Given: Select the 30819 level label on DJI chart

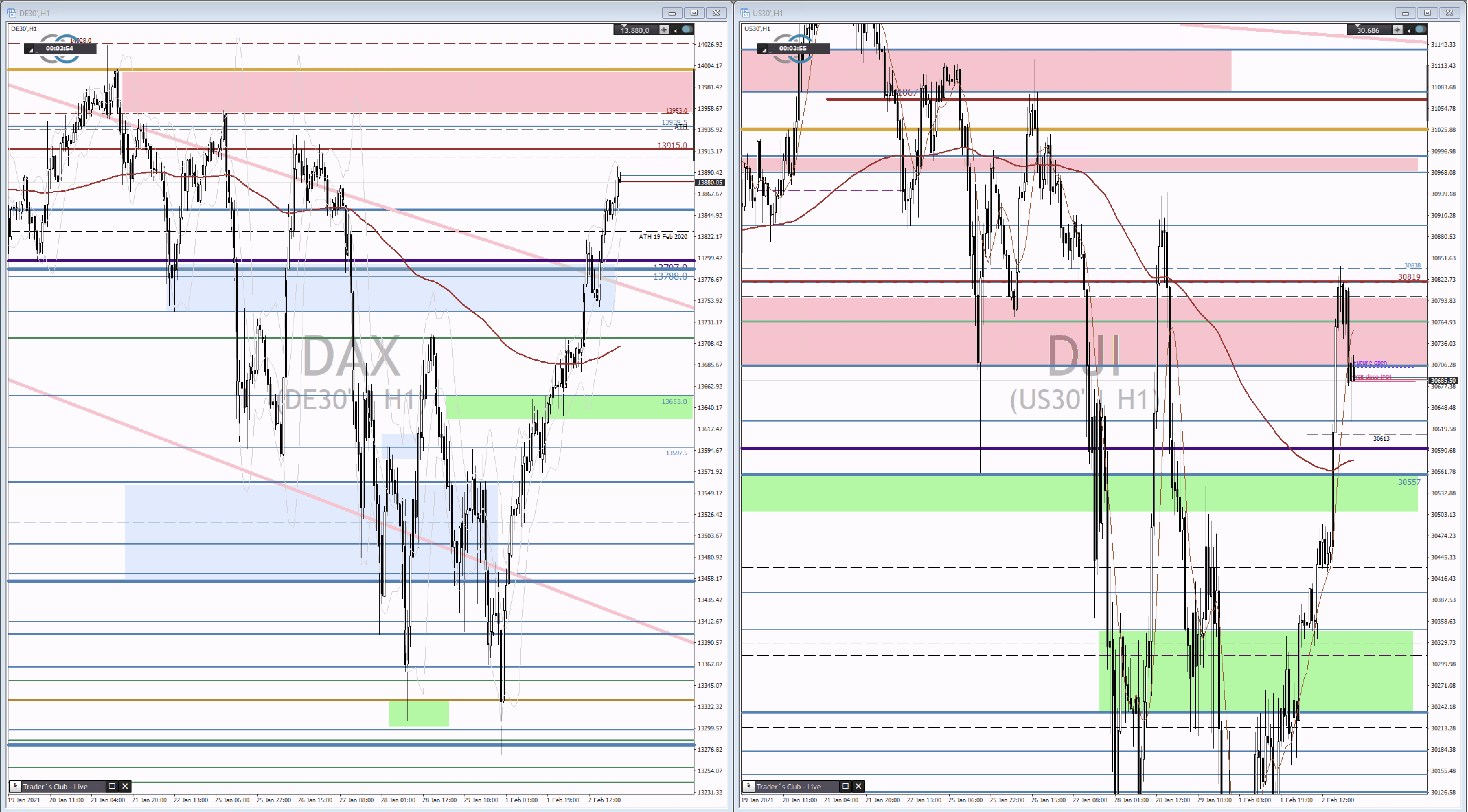Looking at the screenshot, I should pos(1409,277).
